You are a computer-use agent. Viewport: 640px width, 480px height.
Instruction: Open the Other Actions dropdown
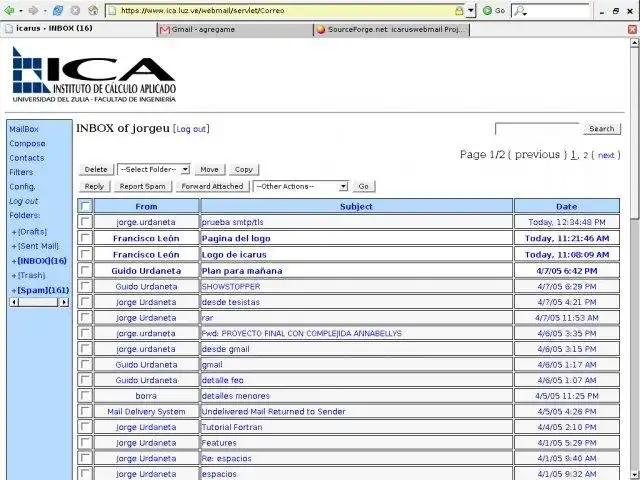click(x=301, y=186)
